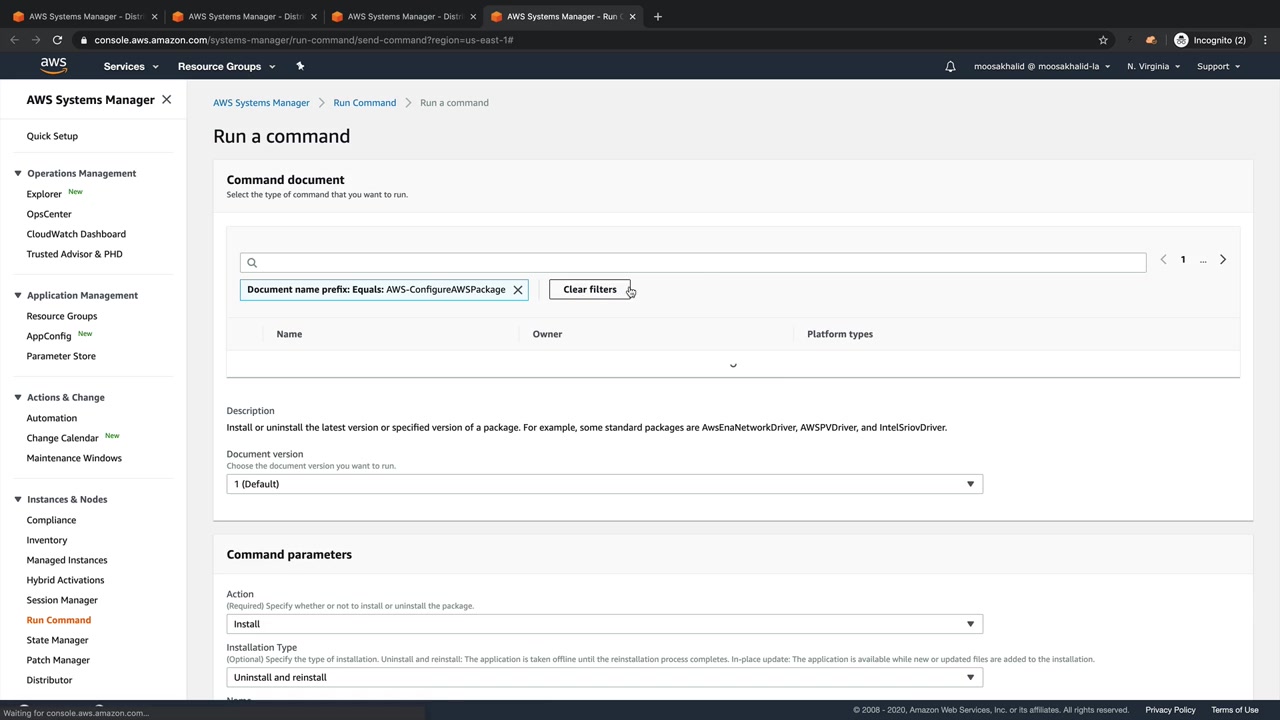This screenshot has width=1280, height=720.
Task: Remove the AWS-ConfigureAWSPackage filter chip
Action: [x=518, y=290]
